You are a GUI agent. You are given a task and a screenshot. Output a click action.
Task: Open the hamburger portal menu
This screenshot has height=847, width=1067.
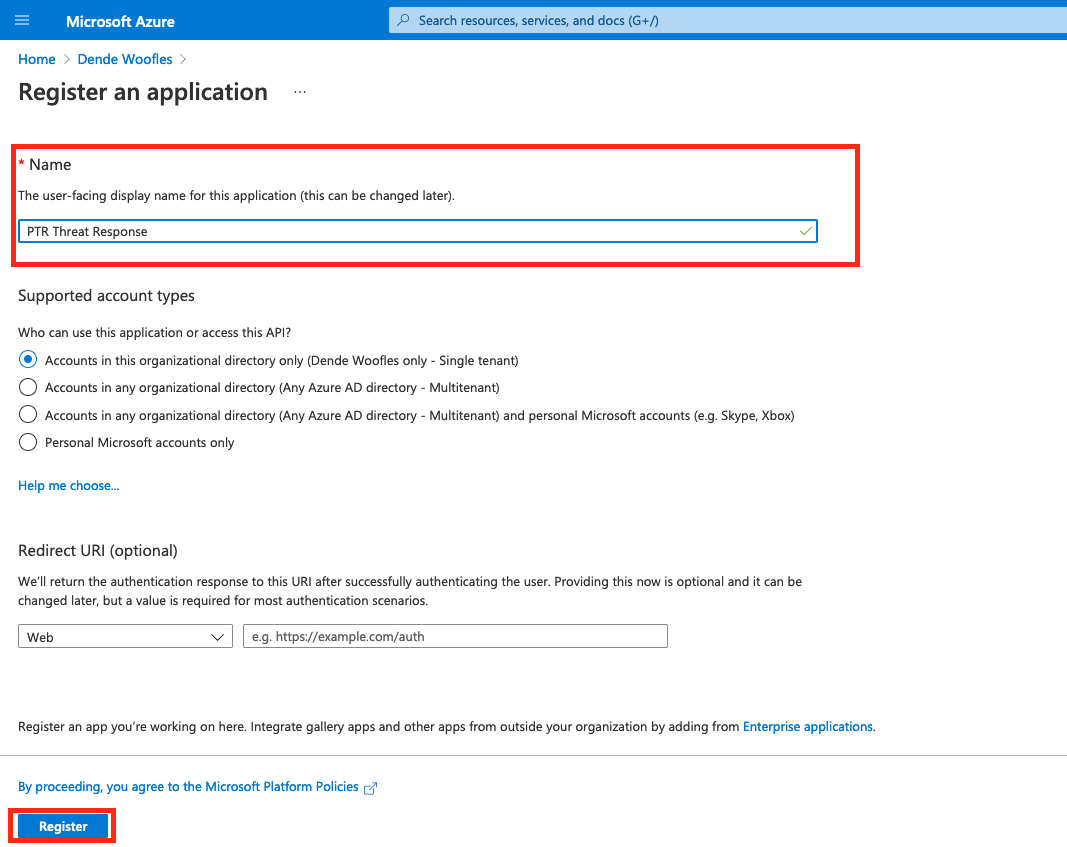tap(23, 20)
